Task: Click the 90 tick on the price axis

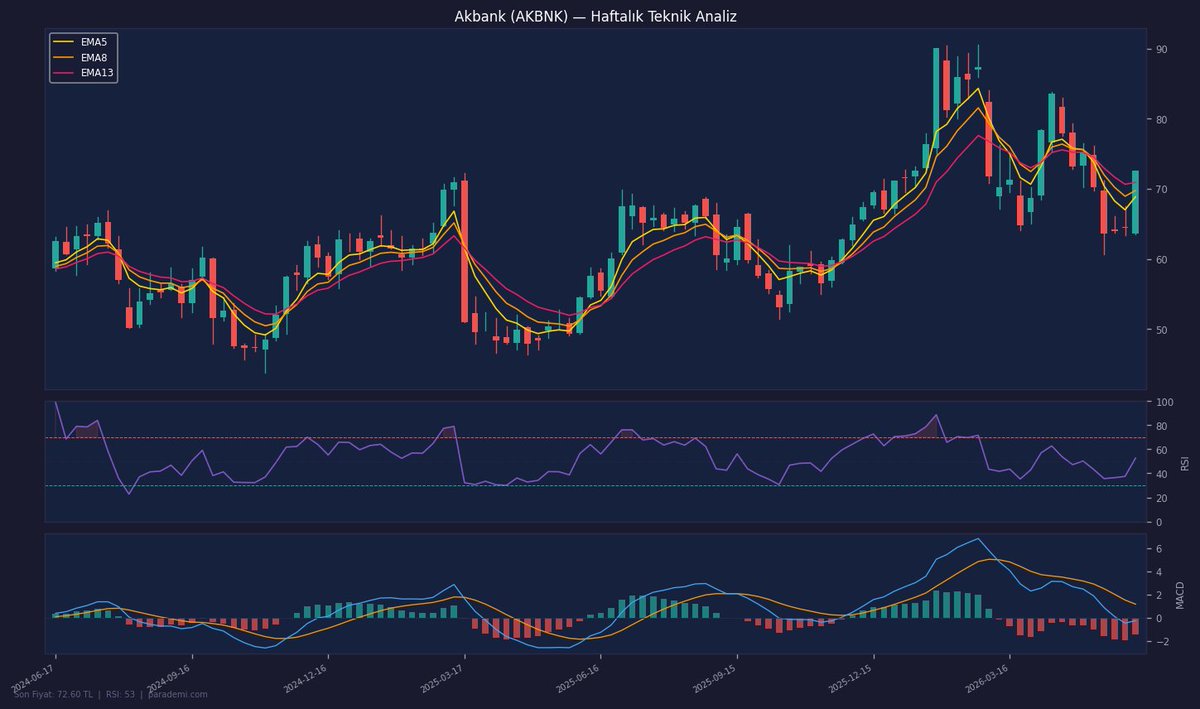Action: [x=1162, y=49]
